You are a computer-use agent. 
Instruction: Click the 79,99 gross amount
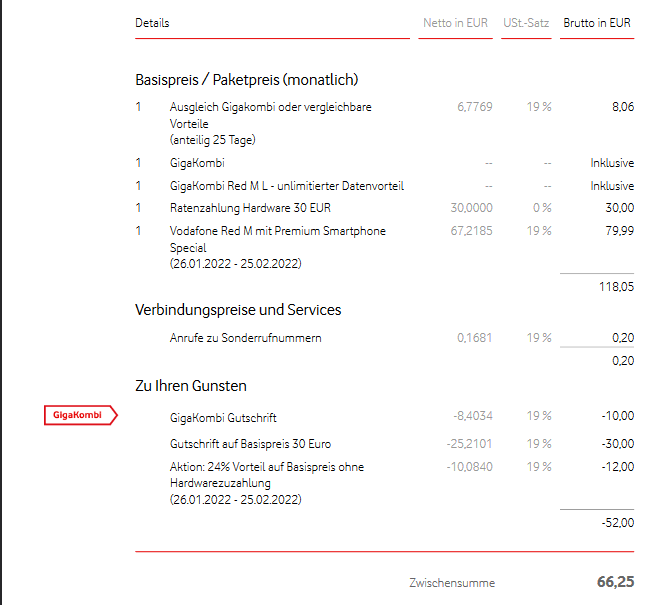(620, 231)
